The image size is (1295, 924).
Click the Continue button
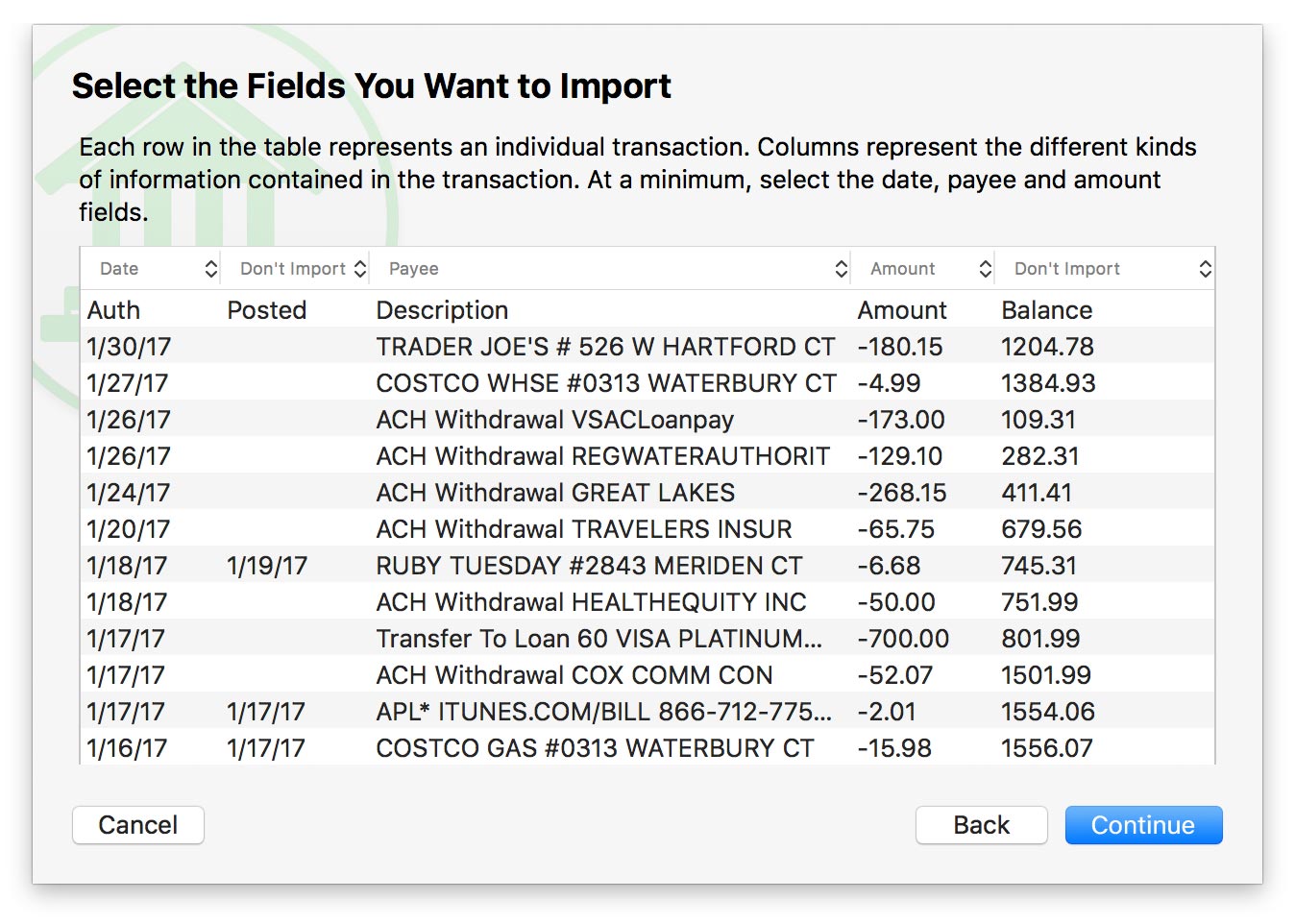pyautogui.click(x=1142, y=825)
